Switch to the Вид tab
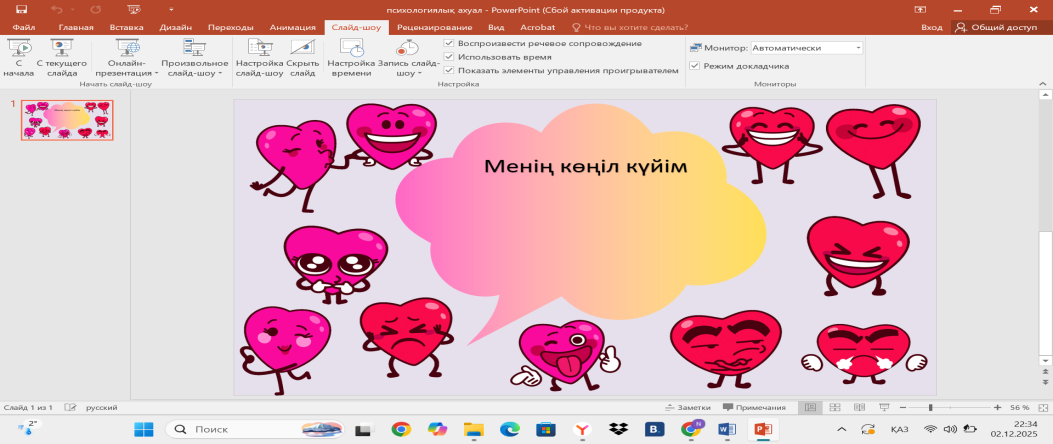This screenshot has width=1053, height=444. 496,28
